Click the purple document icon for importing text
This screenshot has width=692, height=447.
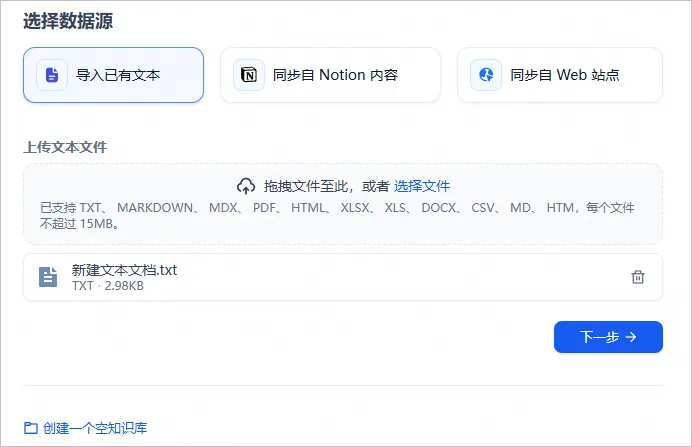pyautogui.click(x=52, y=75)
